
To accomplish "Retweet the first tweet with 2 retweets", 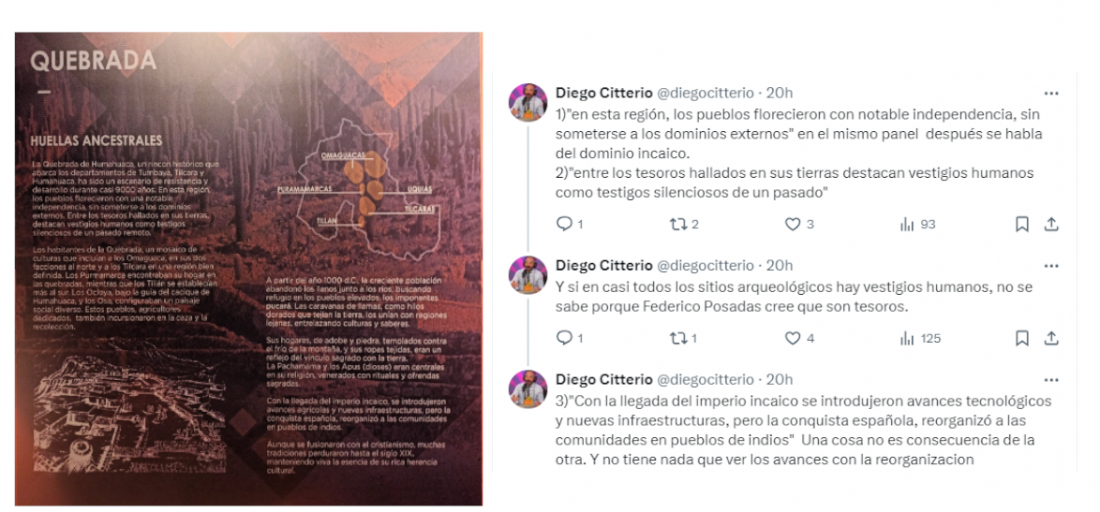I will [684, 224].
